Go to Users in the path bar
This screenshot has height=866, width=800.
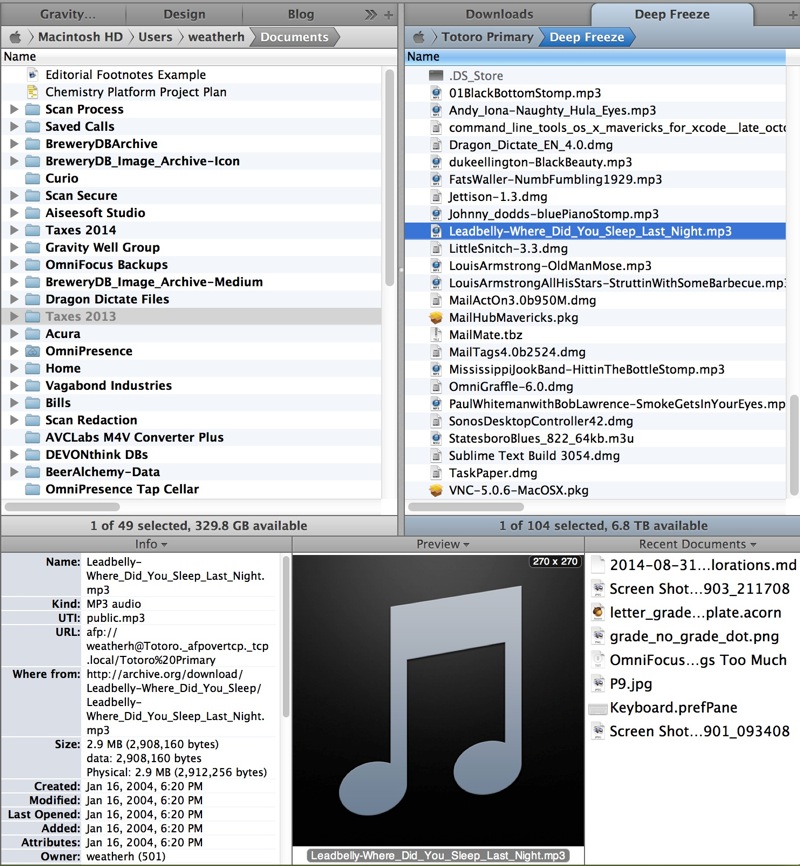click(155, 37)
